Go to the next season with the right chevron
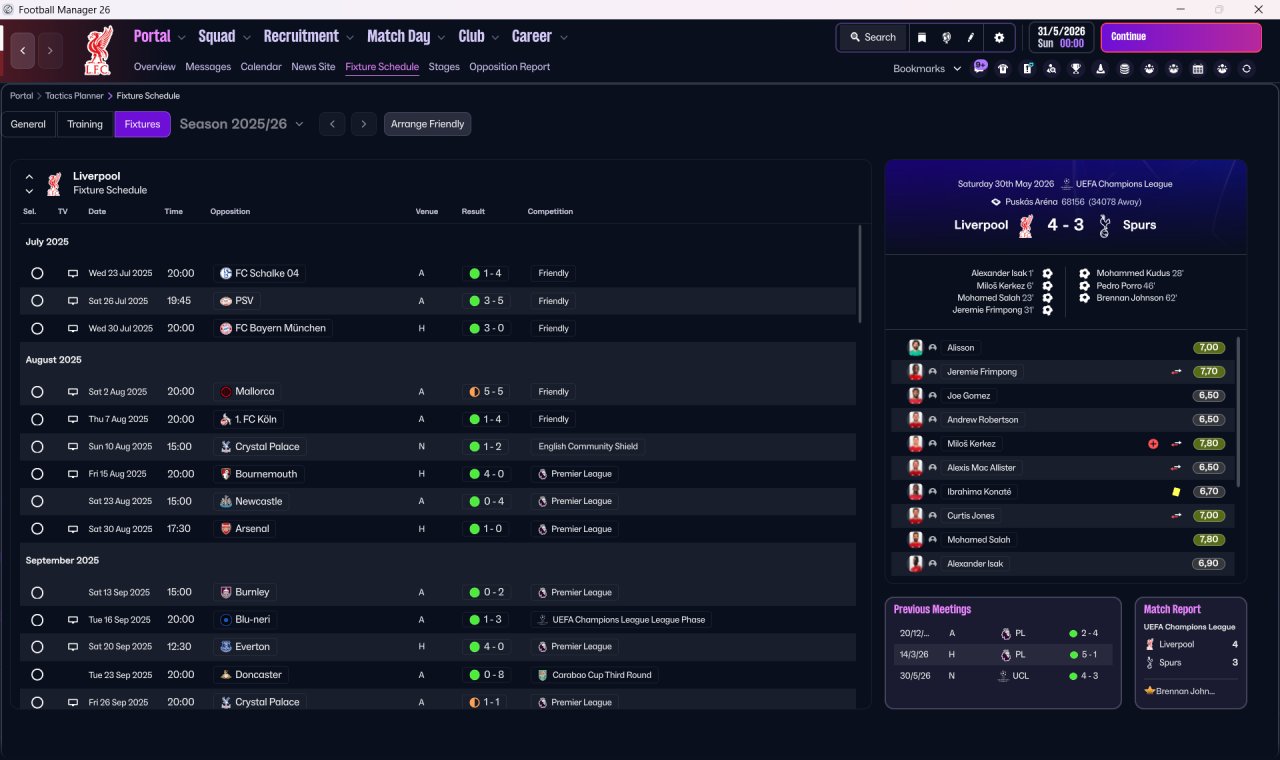The height and width of the screenshot is (760, 1280). (x=364, y=124)
